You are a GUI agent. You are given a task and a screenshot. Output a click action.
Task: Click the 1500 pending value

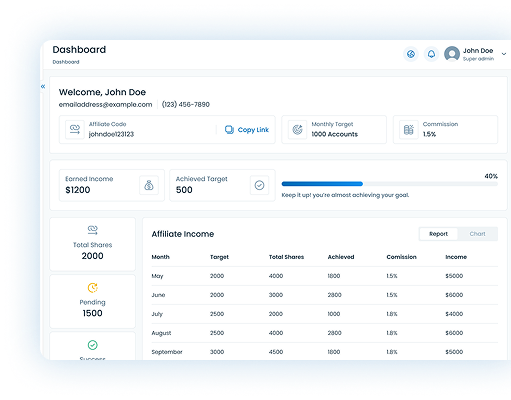(x=93, y=313)
